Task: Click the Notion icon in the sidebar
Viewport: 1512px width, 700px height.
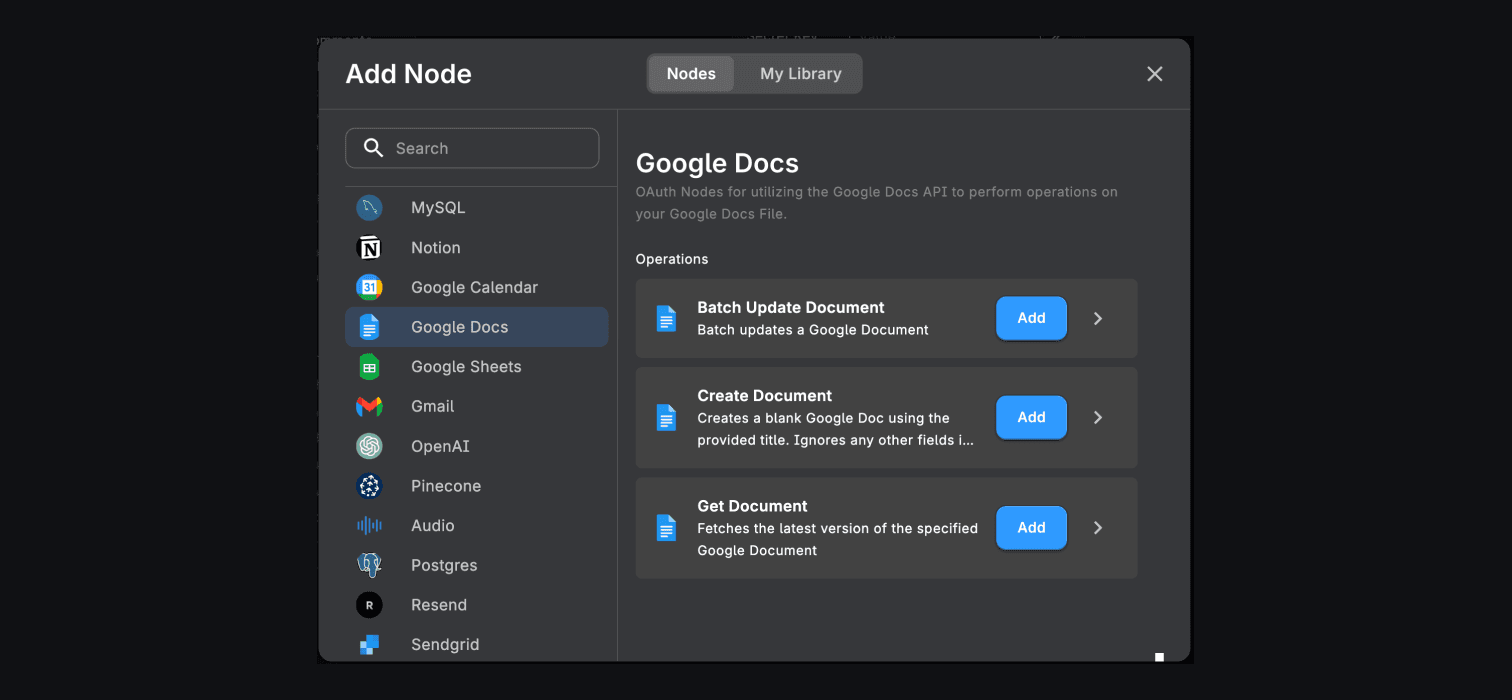Action: (x=369, y=247)
